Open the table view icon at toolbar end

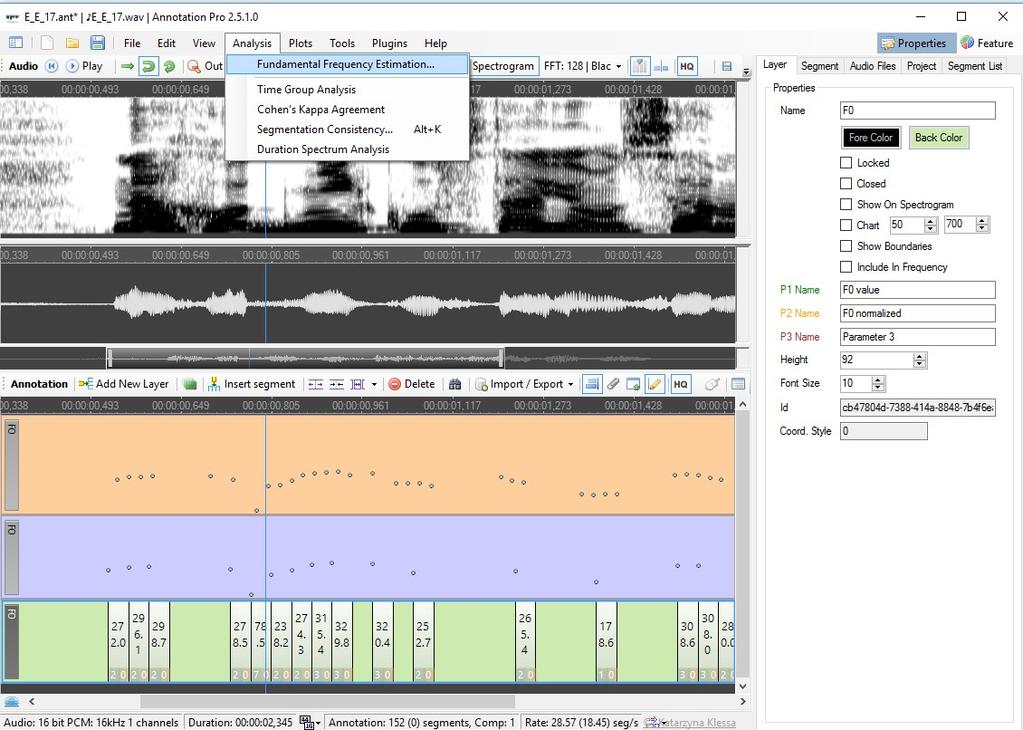pyautogui.click(x=738, y=384)
